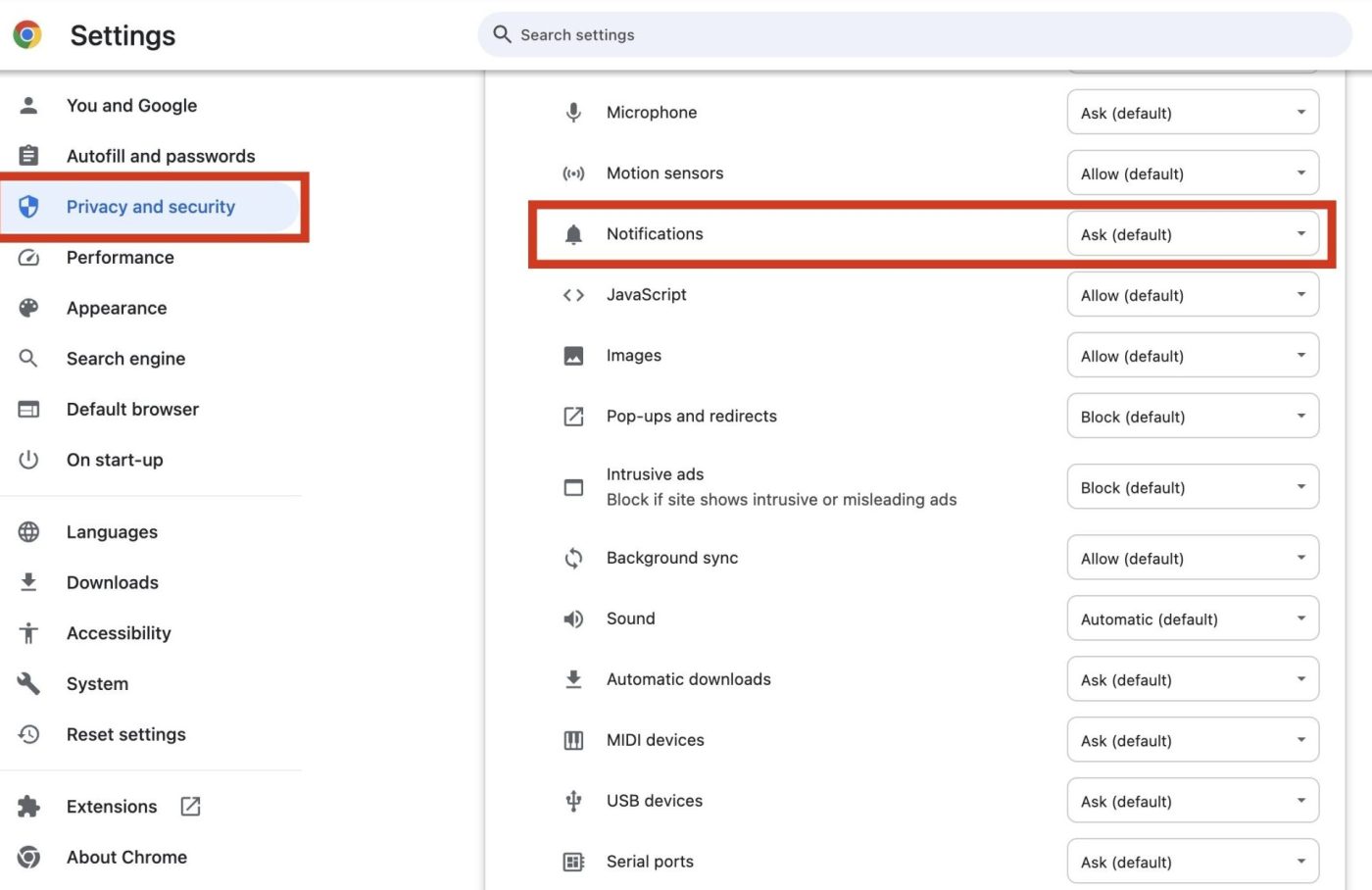1372x890 pixels.
Task: Expand the Sound setting dropdown
Action: 1192,618
